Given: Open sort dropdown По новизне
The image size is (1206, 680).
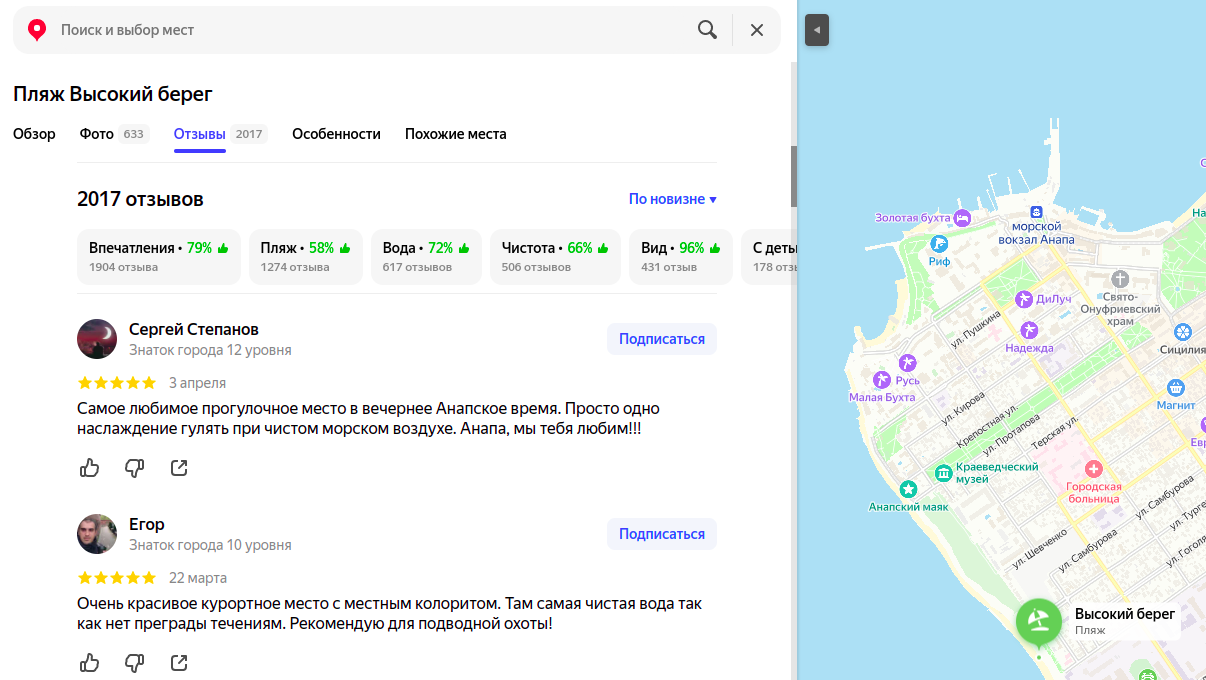Looking at the screenshot, I should [673, 199].
